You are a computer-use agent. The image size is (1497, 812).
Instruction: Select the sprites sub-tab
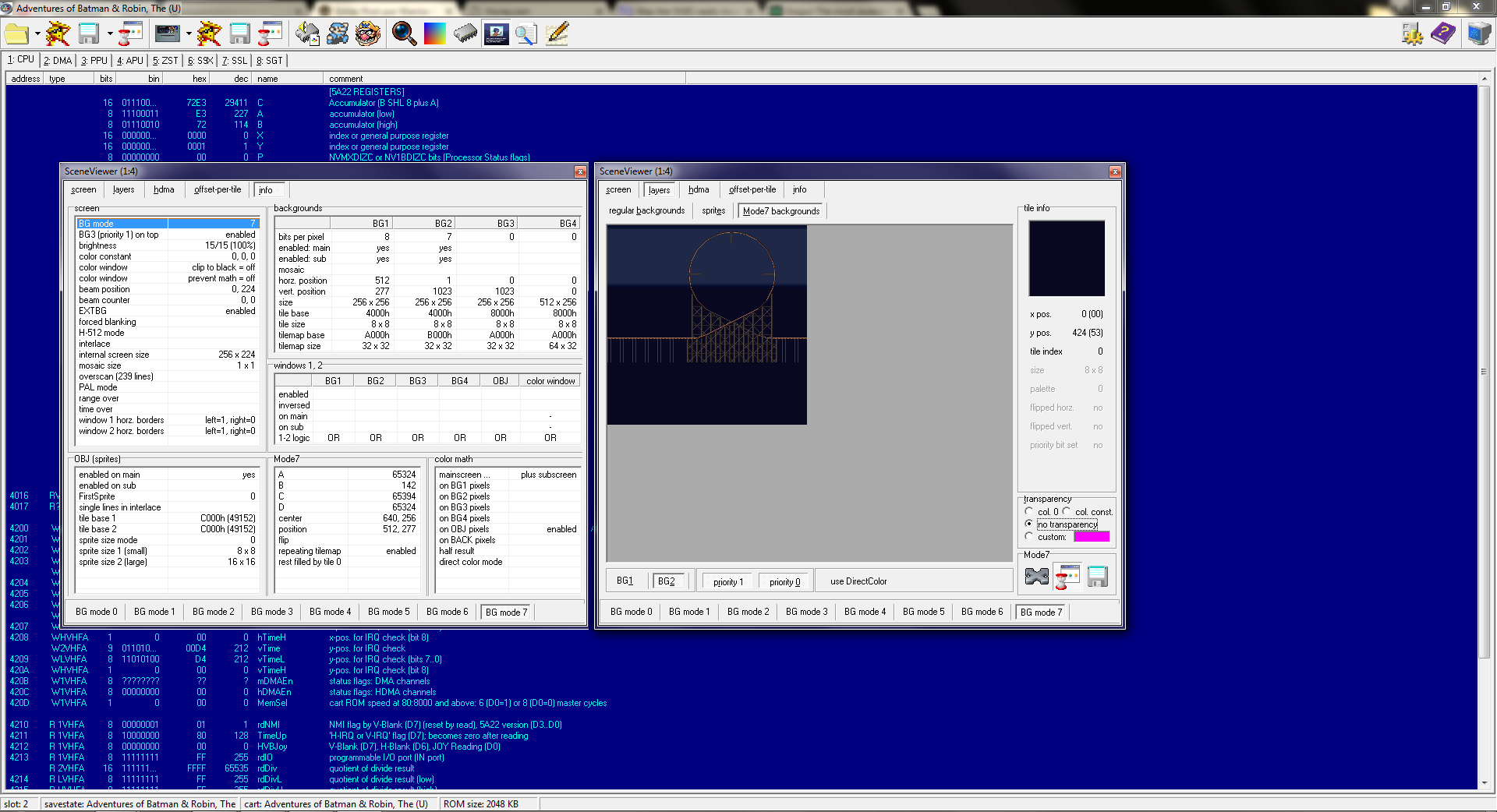[713, 210]
